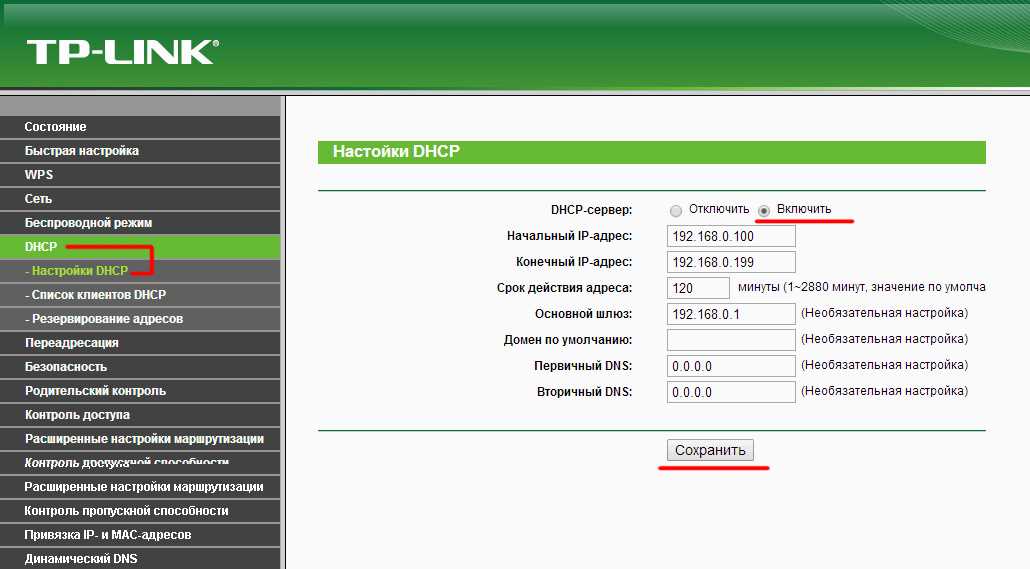This screenshot has height=569, width=1030.
Task: Open the Сеть menu section
Action: click(x=39, y=199)
